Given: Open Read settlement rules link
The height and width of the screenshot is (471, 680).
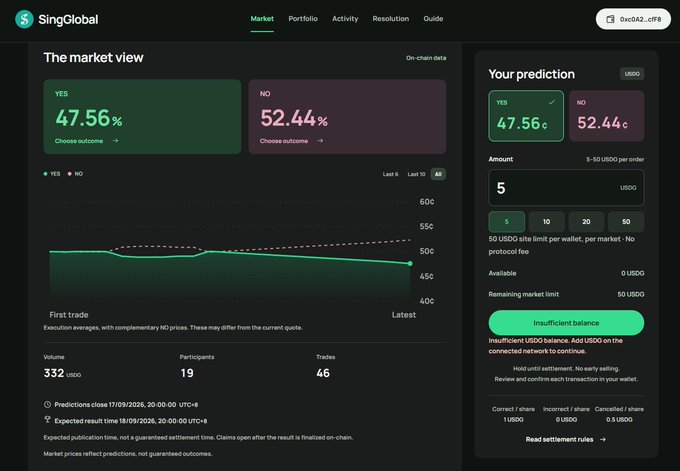Looking at the screenshot, I should [566, 439].
